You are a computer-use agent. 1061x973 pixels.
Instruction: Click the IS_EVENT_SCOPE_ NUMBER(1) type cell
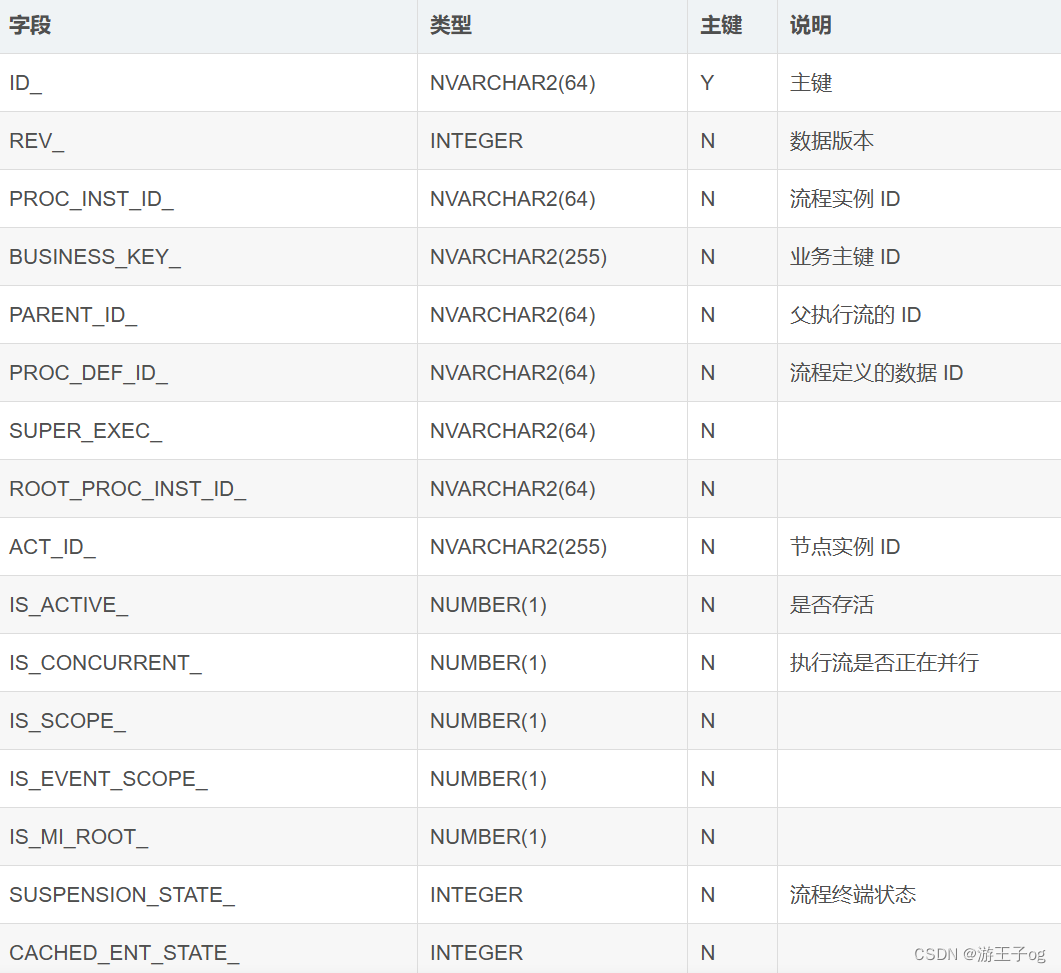point(489,778)
